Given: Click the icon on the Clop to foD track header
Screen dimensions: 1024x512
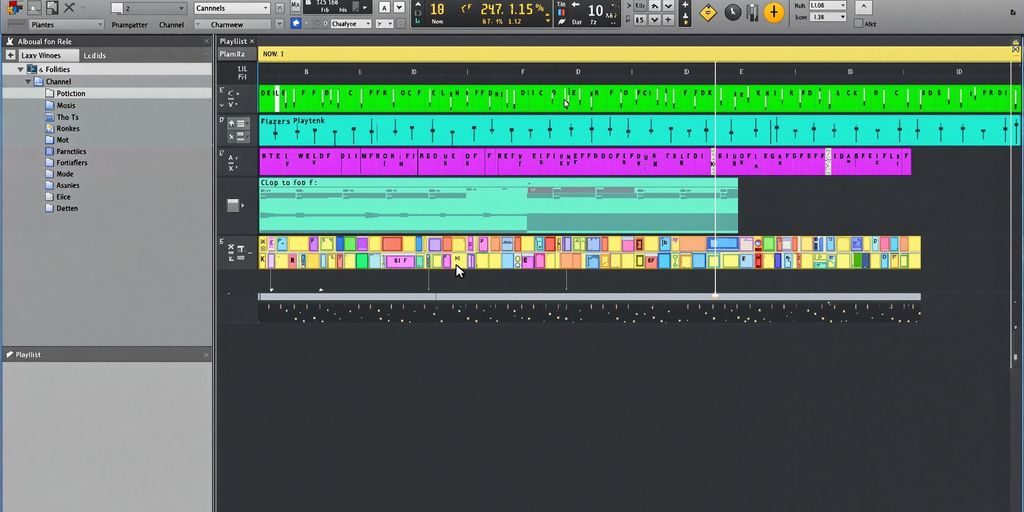Looking at the screenshot, I should 234,205.
